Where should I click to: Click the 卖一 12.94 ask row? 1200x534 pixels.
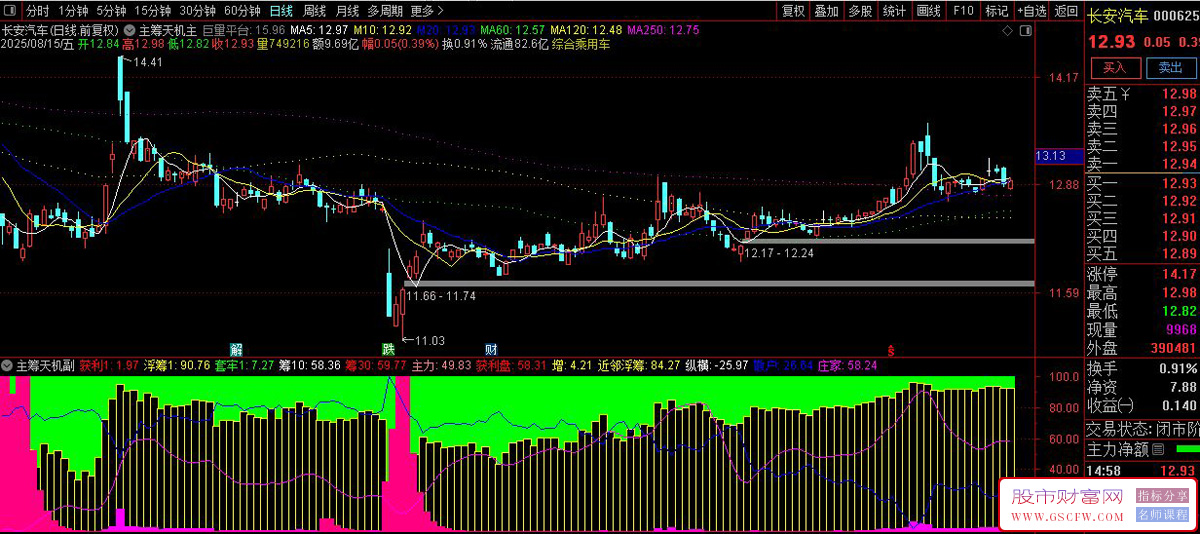(x=1143, y=164)
